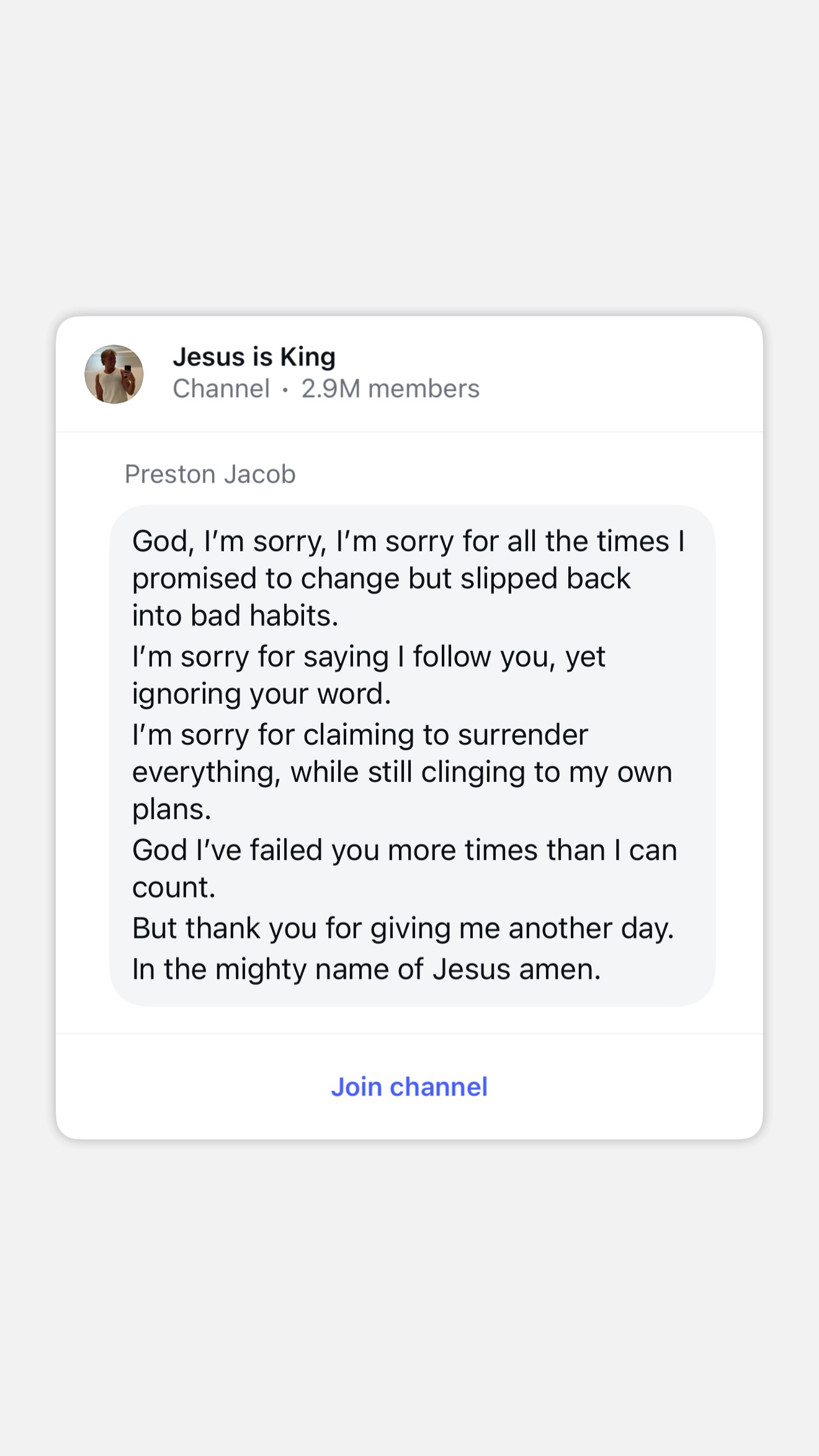Viewport: 819px width, 1456px height.
Task: Open the Jesus is King channel avatar
Action: [x=114, y=374]
